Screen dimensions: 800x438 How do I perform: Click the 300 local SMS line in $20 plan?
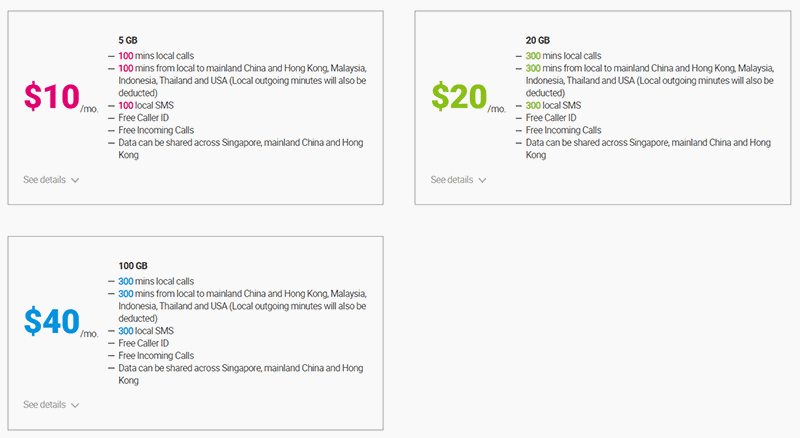pos(555,105)
